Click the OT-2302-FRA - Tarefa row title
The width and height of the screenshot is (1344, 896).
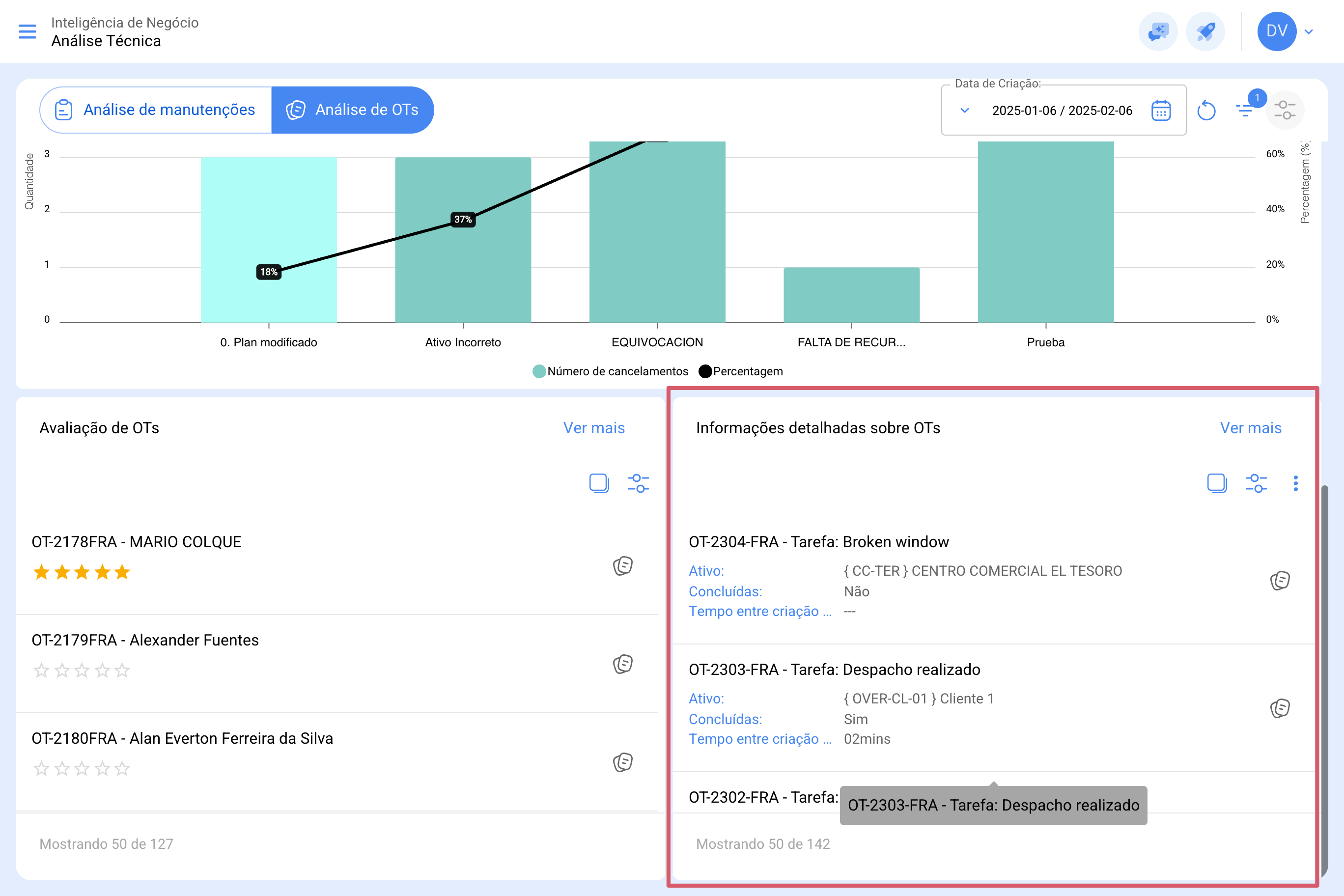pyautogui.click(x=763, y=797)
